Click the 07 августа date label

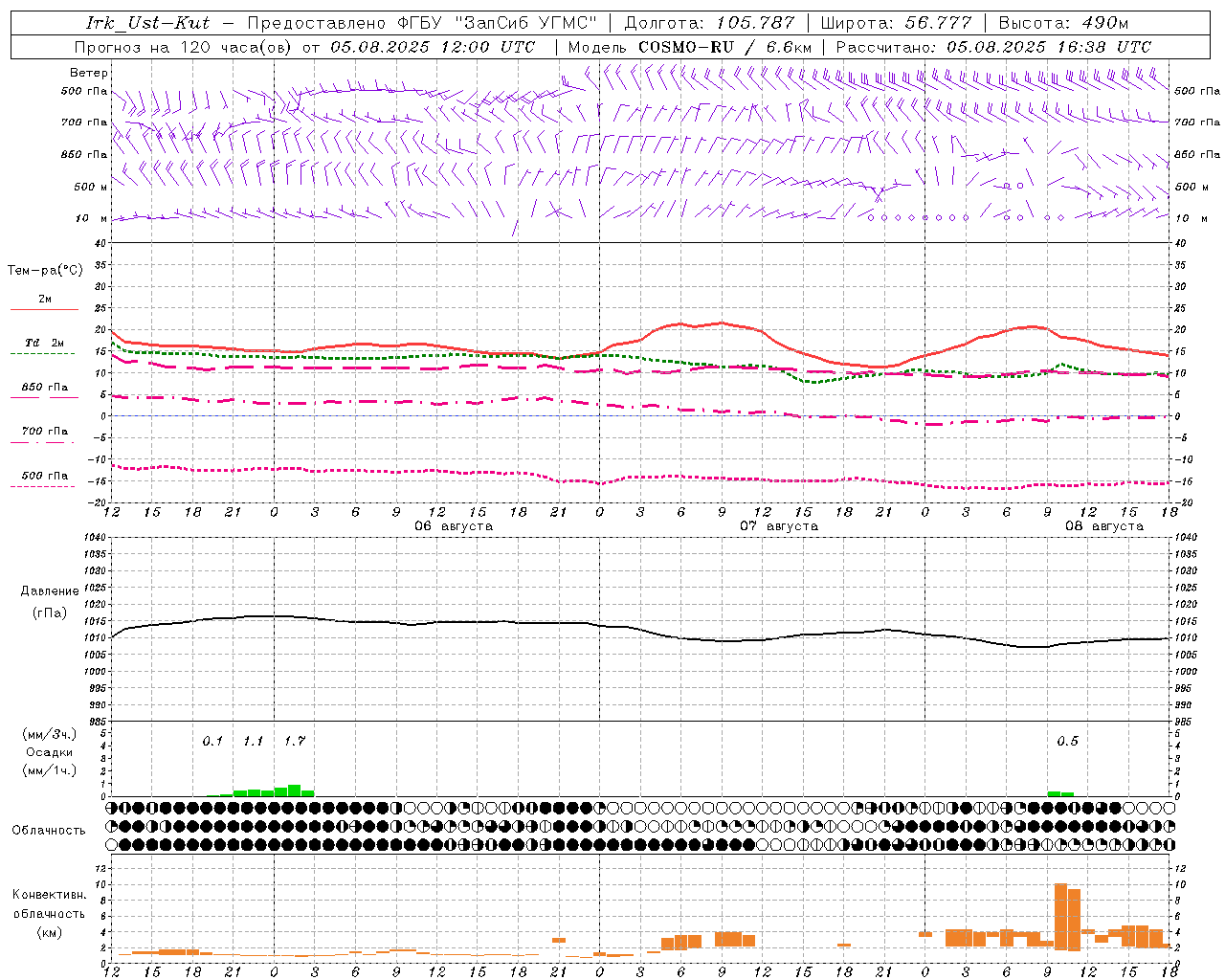point(779,526)
